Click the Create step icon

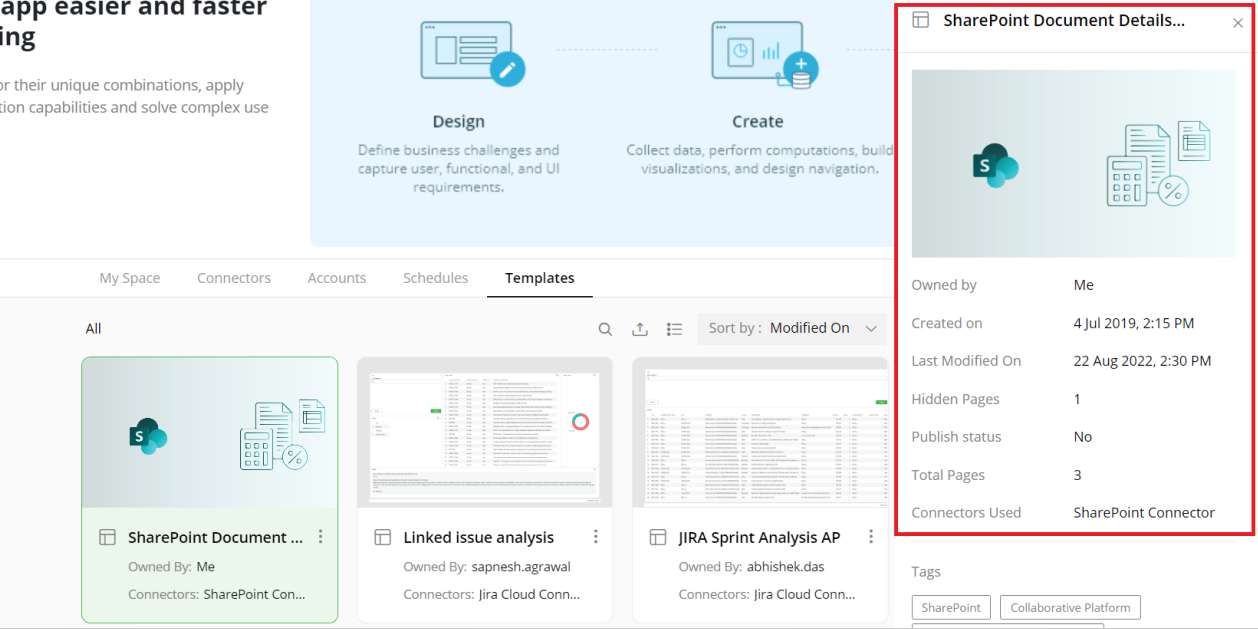(765, 54)
